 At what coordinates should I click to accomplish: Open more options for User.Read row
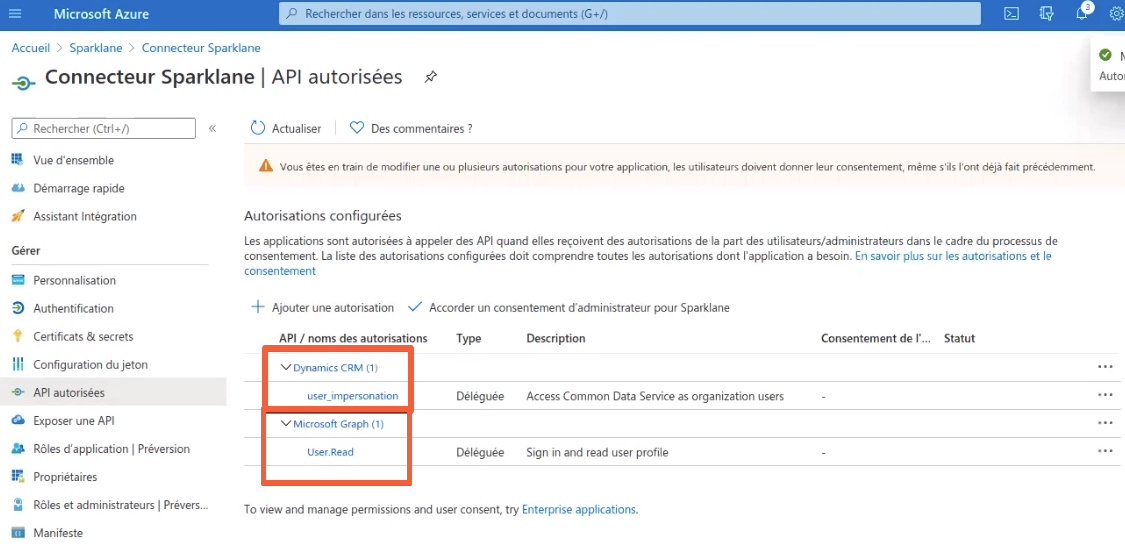pyautogui.click(x=1105, y=451)
